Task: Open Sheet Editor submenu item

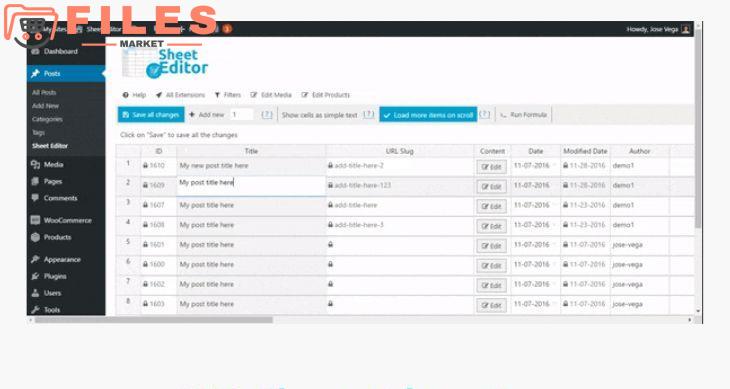Action: [50, 146]
